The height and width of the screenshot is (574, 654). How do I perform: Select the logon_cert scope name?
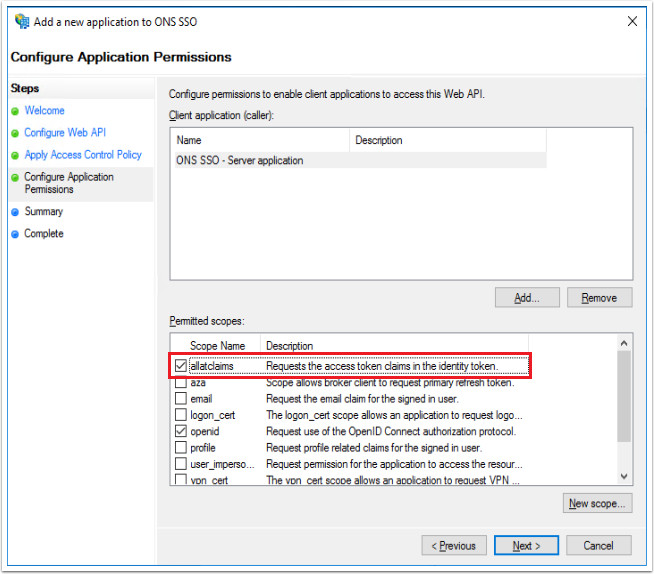click(x=212, y=415)
